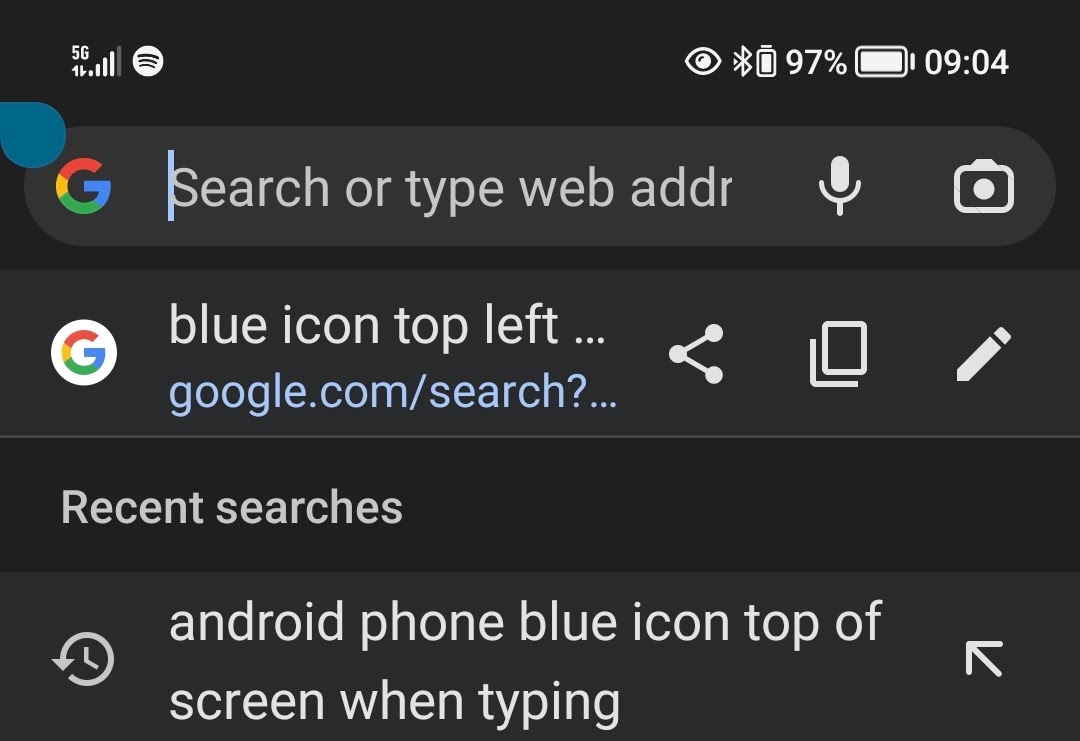Viewport: 1080px width, 741px height.
Task: Tap Spotify icon in status bar
Action: pyautogui.click(x=148, y=62)
